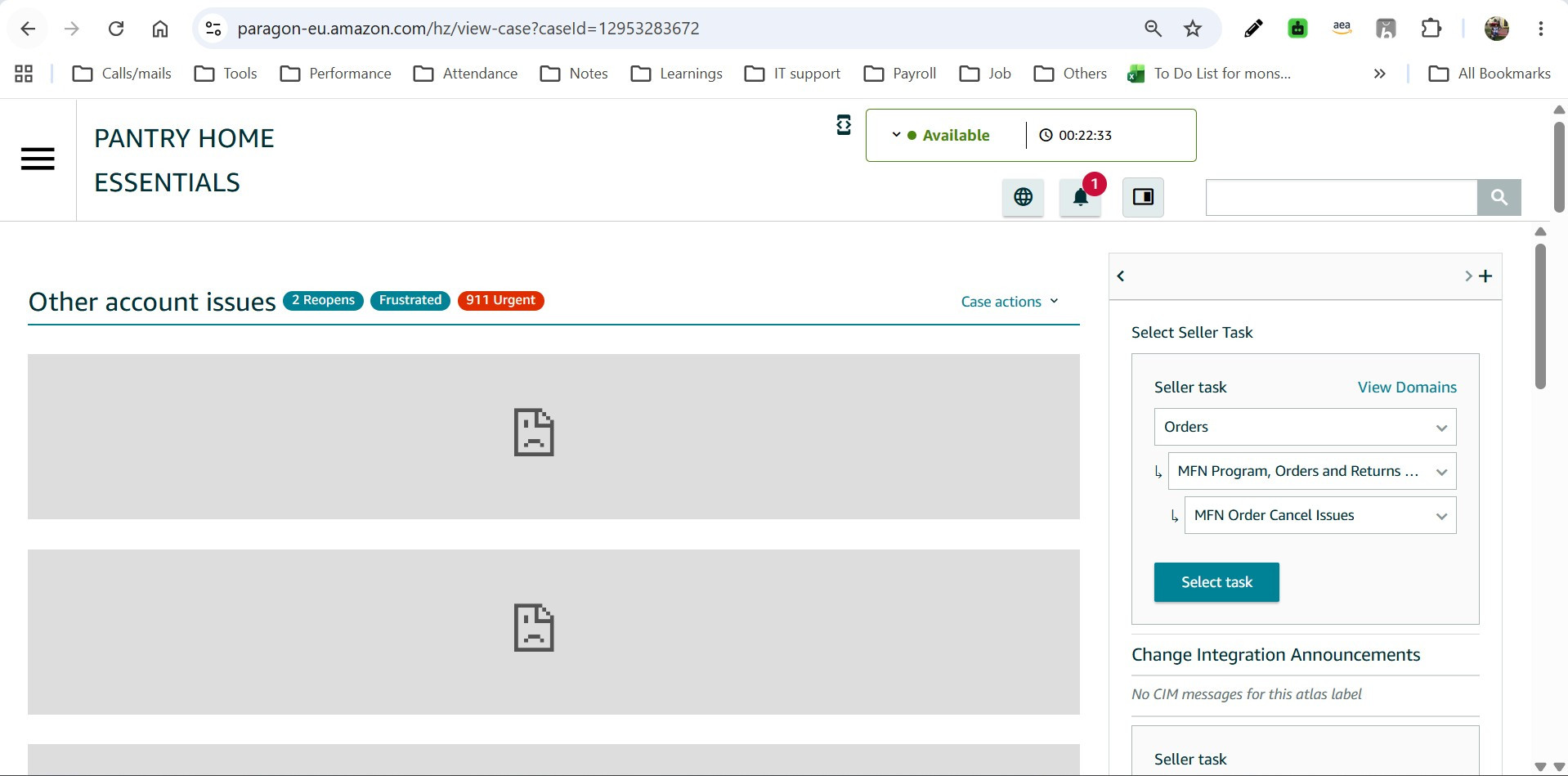Click the pen extension icon
The width and height of the screenshot is (1568, 776).
click(1253, 29)
